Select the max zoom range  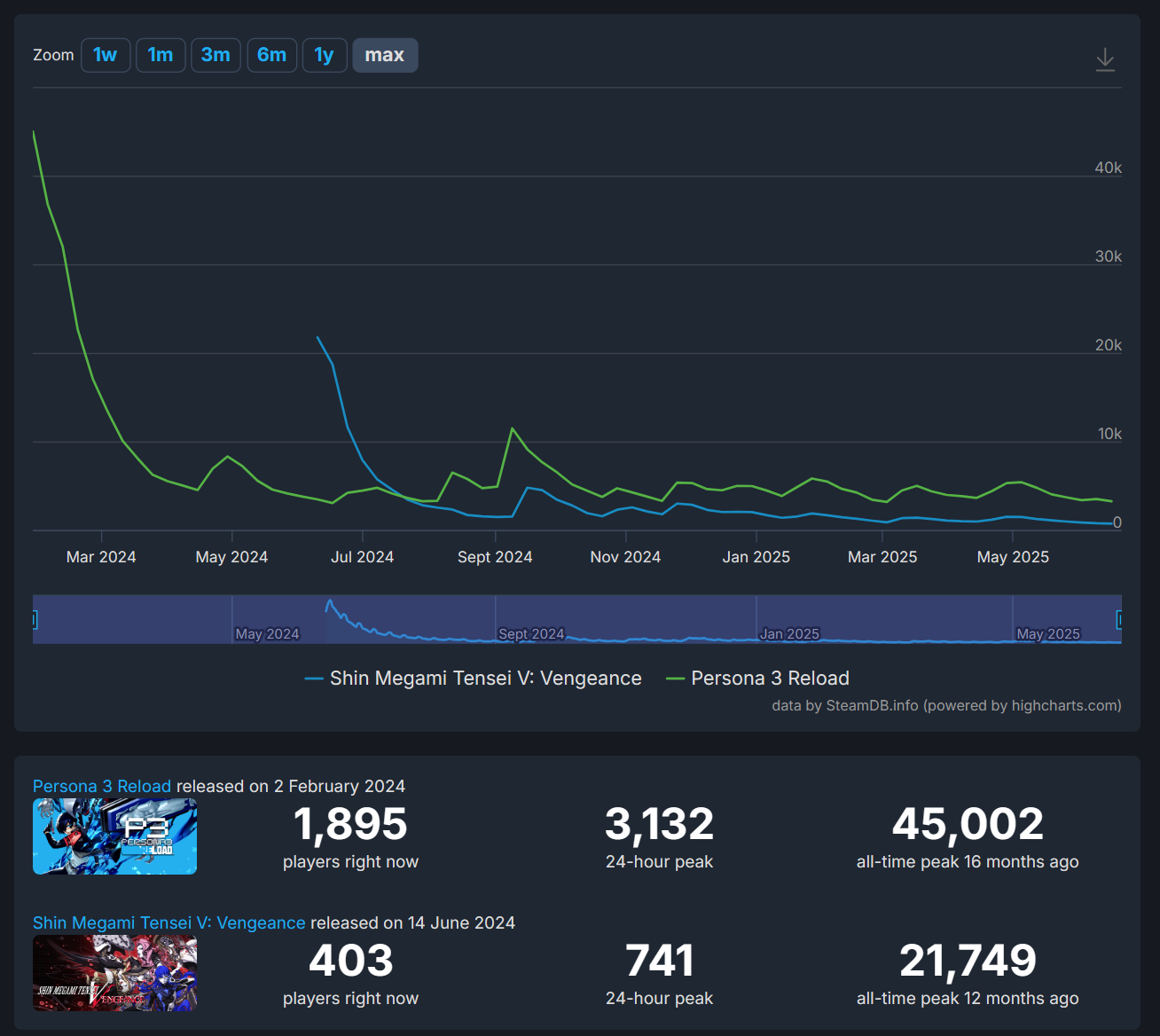pos(385,55)
